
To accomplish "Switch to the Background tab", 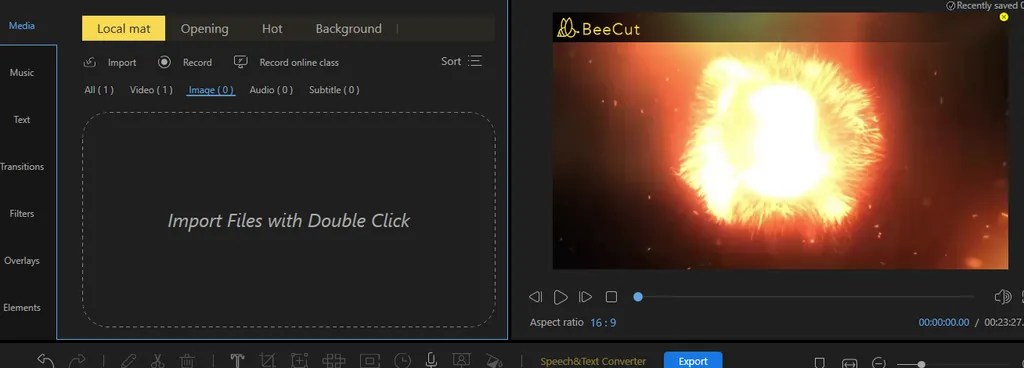I will coord(349,29).
